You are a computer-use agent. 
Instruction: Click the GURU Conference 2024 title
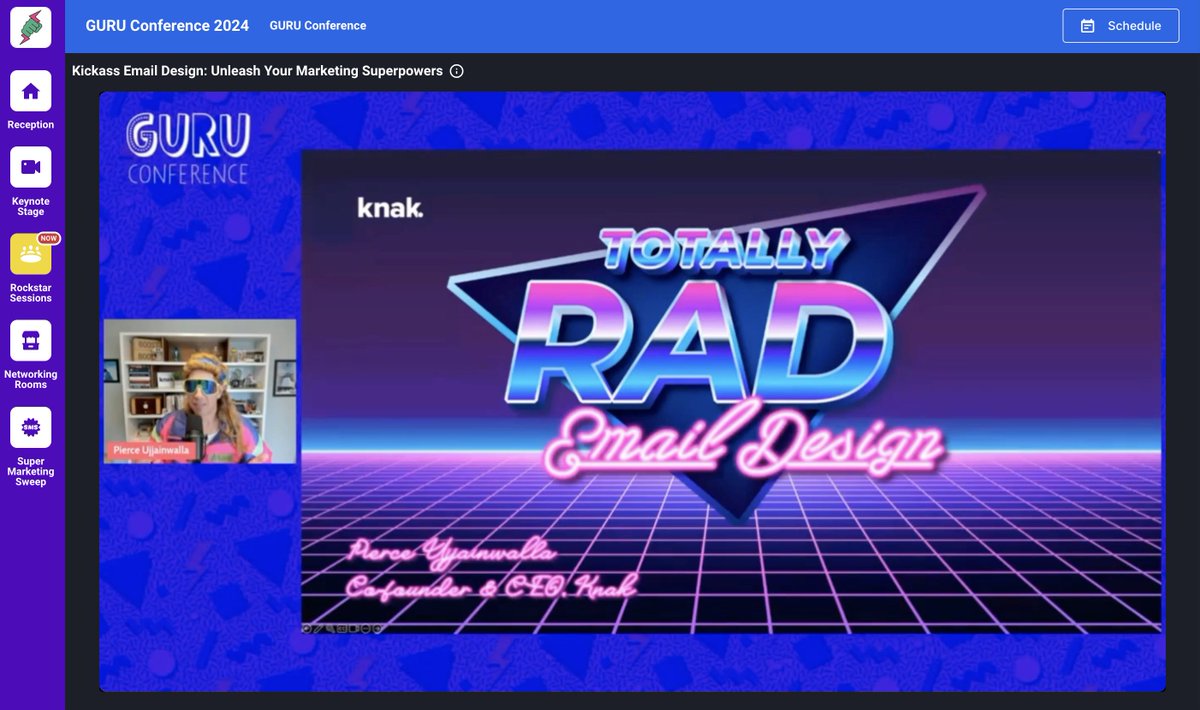167,26
